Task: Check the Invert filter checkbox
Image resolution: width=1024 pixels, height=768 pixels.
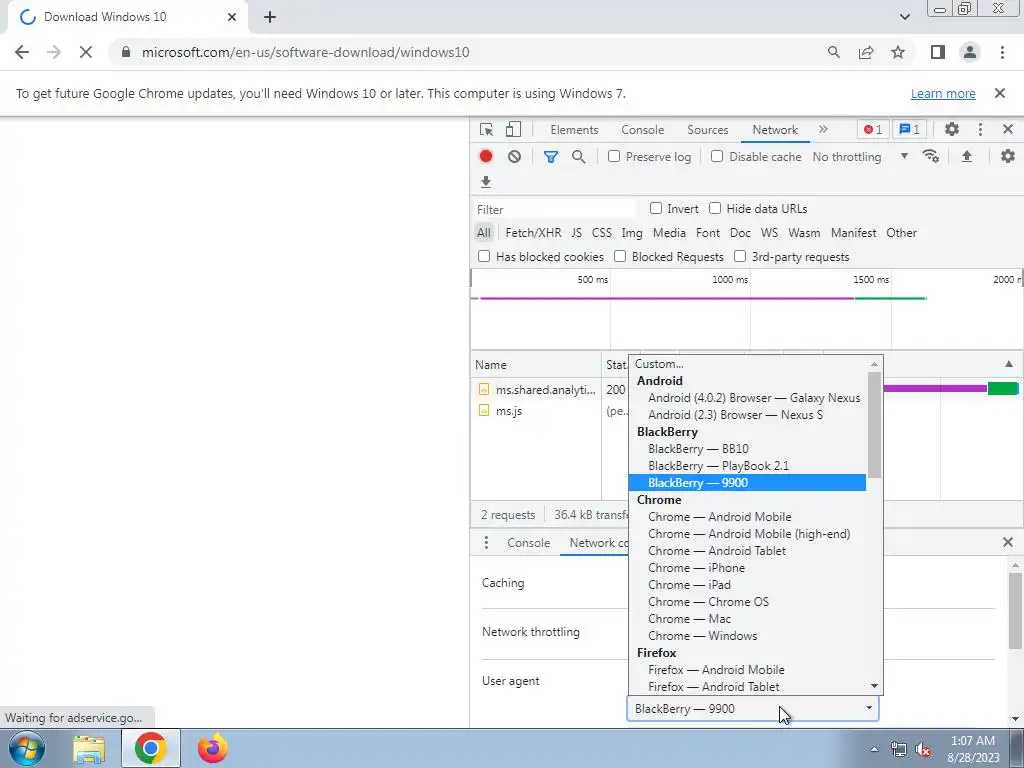Action: [x=656, y=208]
